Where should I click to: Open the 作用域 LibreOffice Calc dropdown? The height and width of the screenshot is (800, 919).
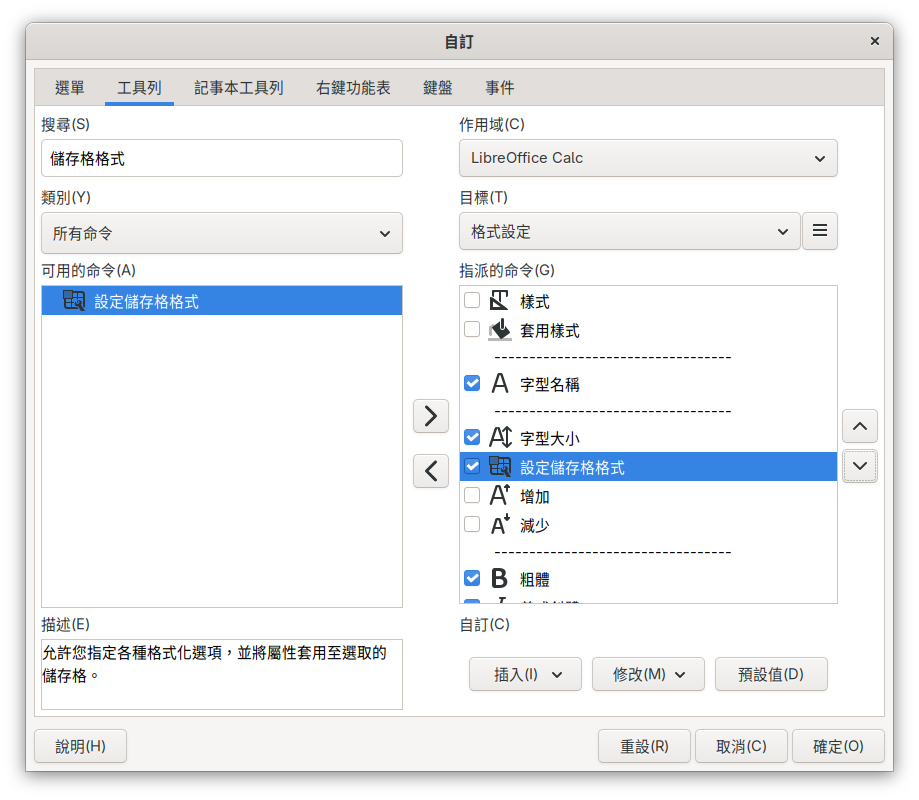[x=648, y=158]
